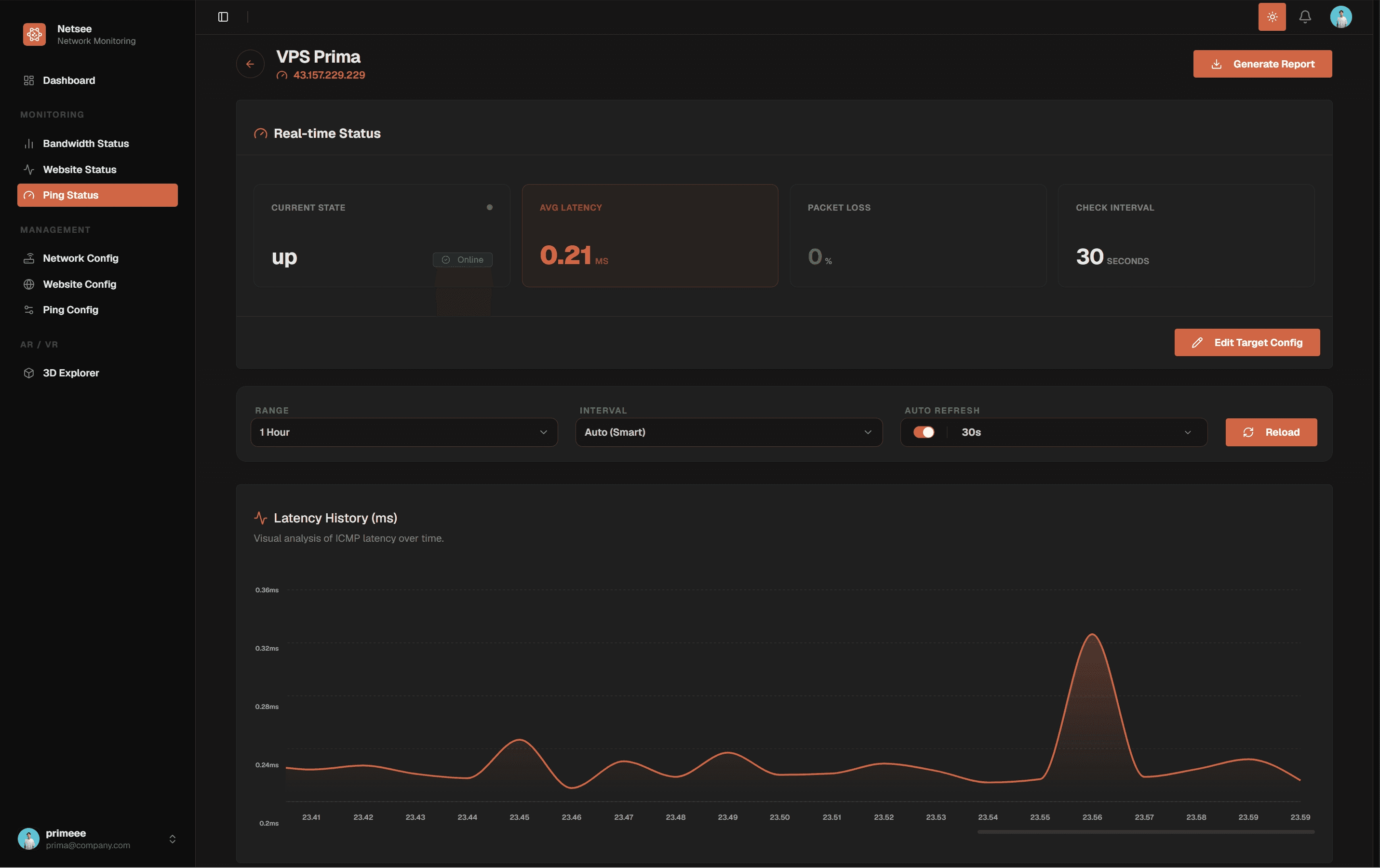Open Bandwidth Status page

click(x=97, y=143)
